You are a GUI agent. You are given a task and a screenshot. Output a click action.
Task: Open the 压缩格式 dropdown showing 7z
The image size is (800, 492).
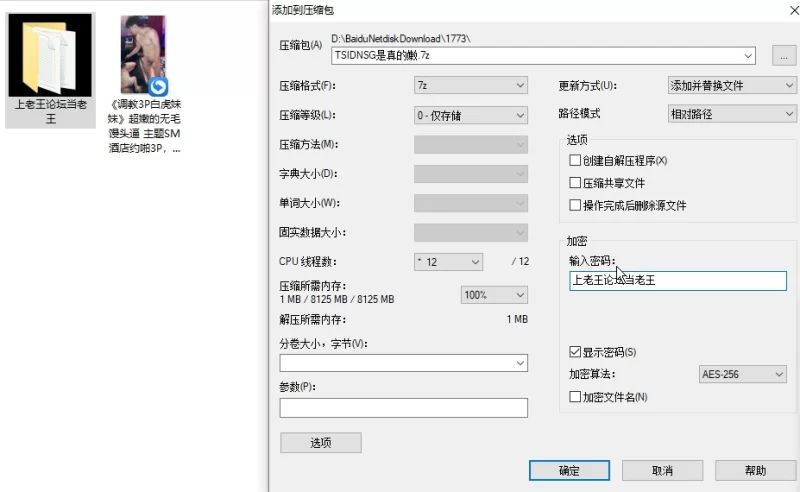click(470, 85)
